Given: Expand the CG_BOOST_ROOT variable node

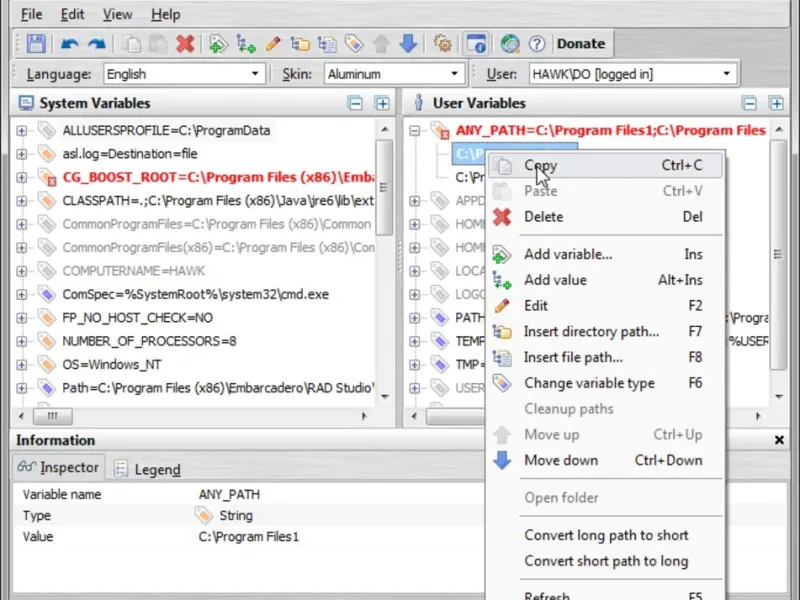Looking at the screenshot, I should coord(21,178).
